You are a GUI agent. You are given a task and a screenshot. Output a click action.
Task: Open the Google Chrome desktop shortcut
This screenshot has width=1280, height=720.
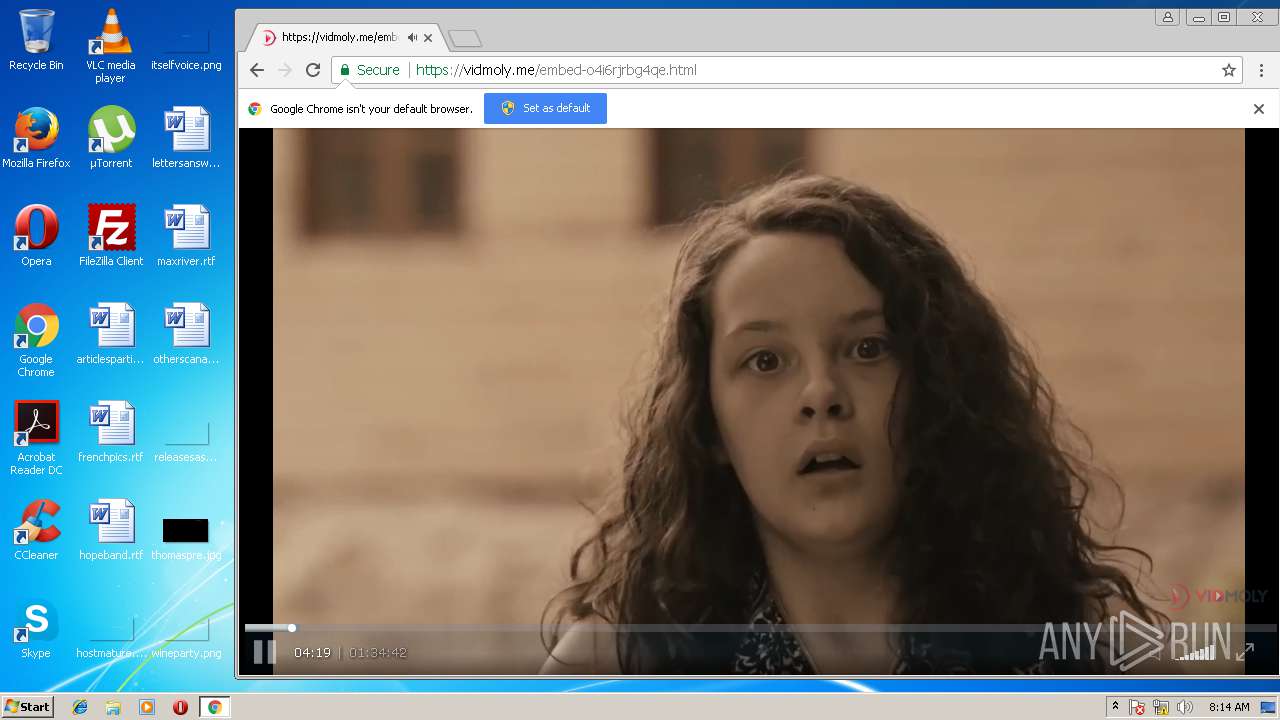[x=36, y=340]
